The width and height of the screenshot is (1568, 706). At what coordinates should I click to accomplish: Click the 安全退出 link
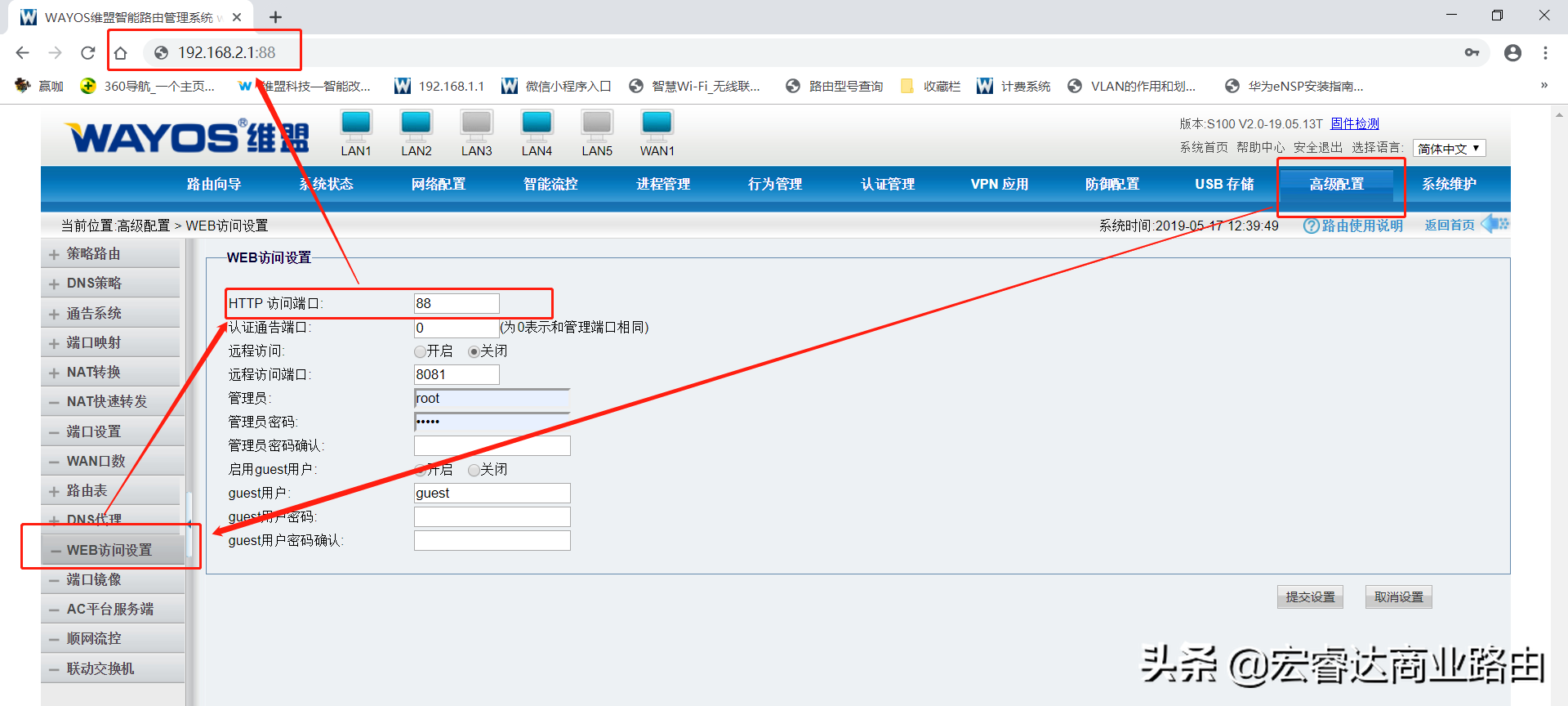(1318, 148)
